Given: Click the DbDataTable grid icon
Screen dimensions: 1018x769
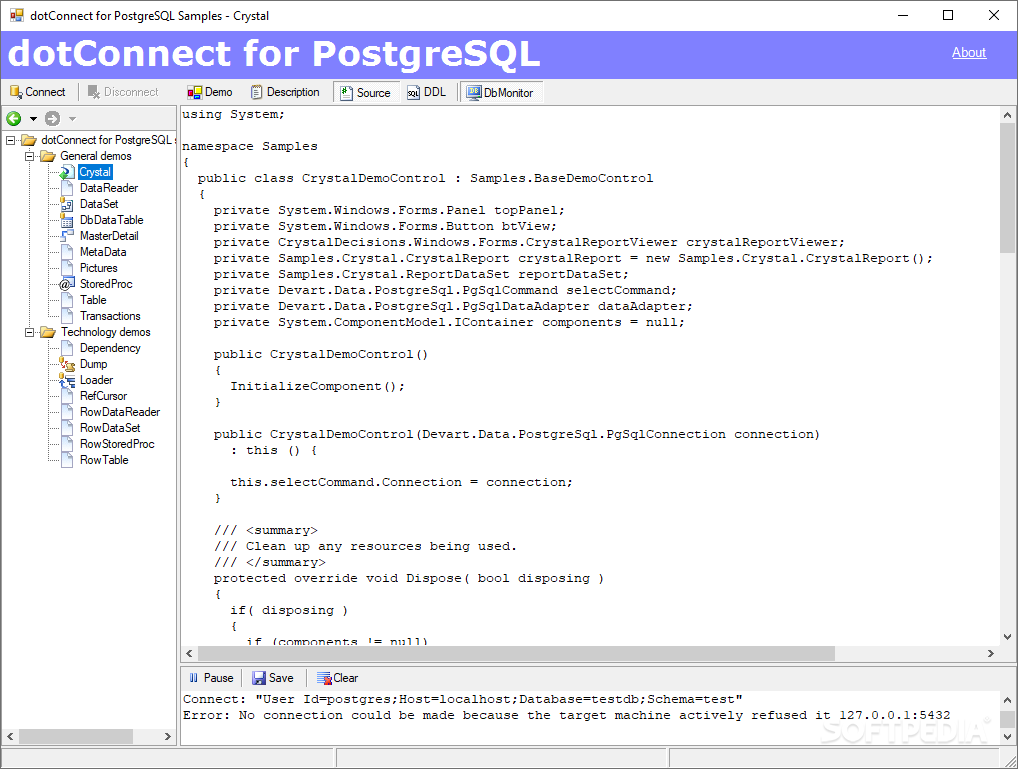Looking at the screenshot, I should tap(67, 220).
